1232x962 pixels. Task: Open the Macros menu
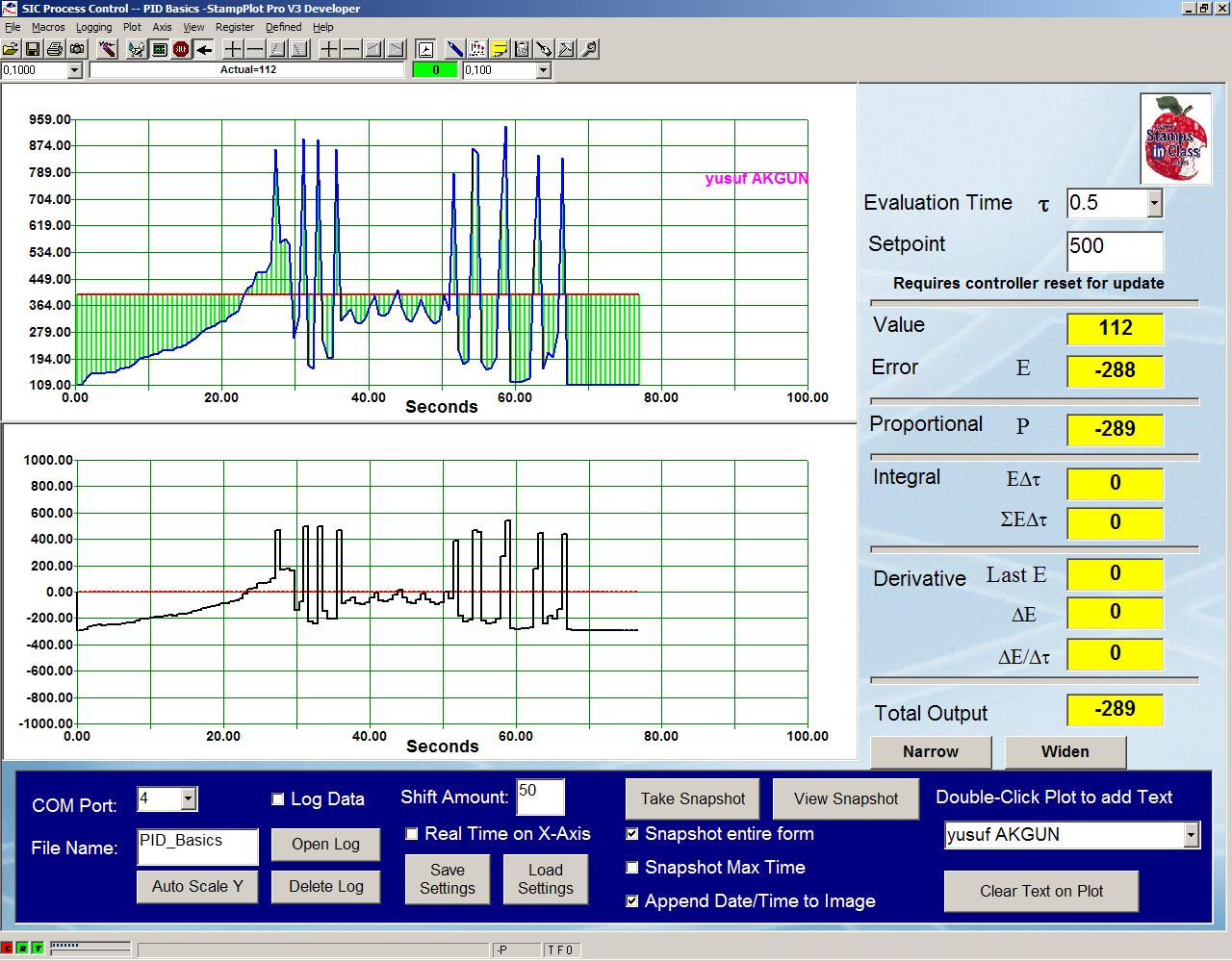pos(48,27)
